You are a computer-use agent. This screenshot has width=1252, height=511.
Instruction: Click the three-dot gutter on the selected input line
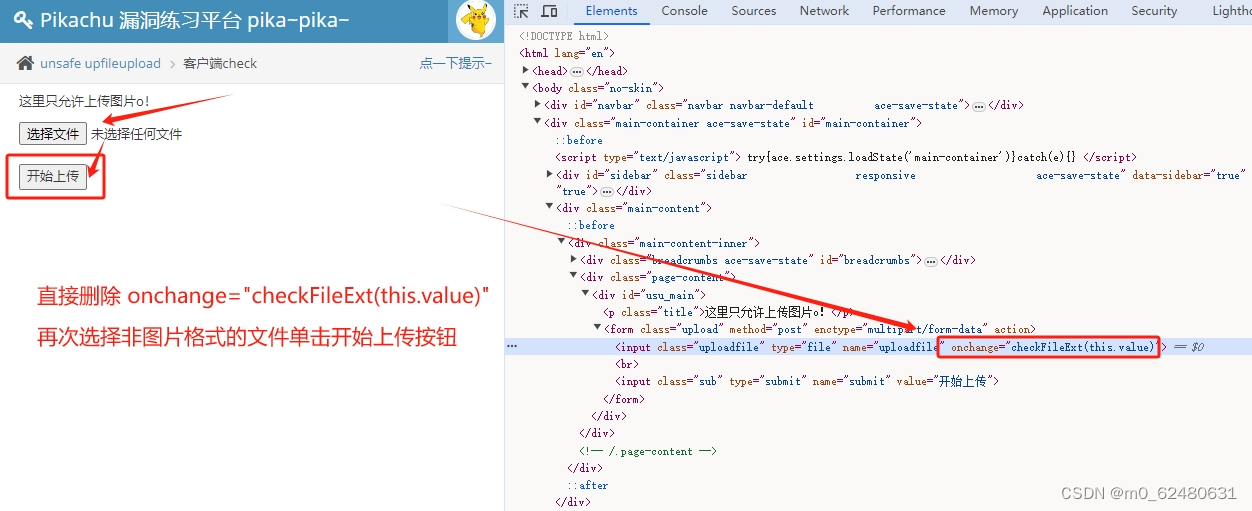[x=512, y=346]
